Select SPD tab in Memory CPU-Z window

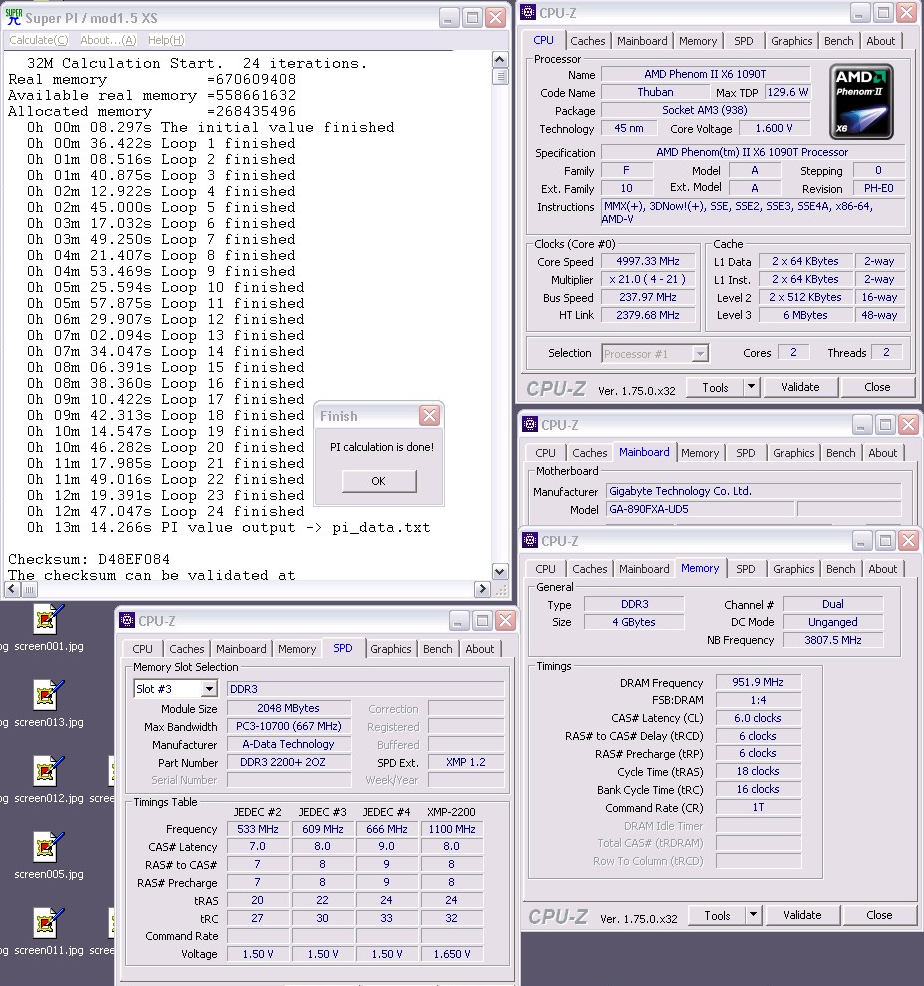(x=745, y=569)
